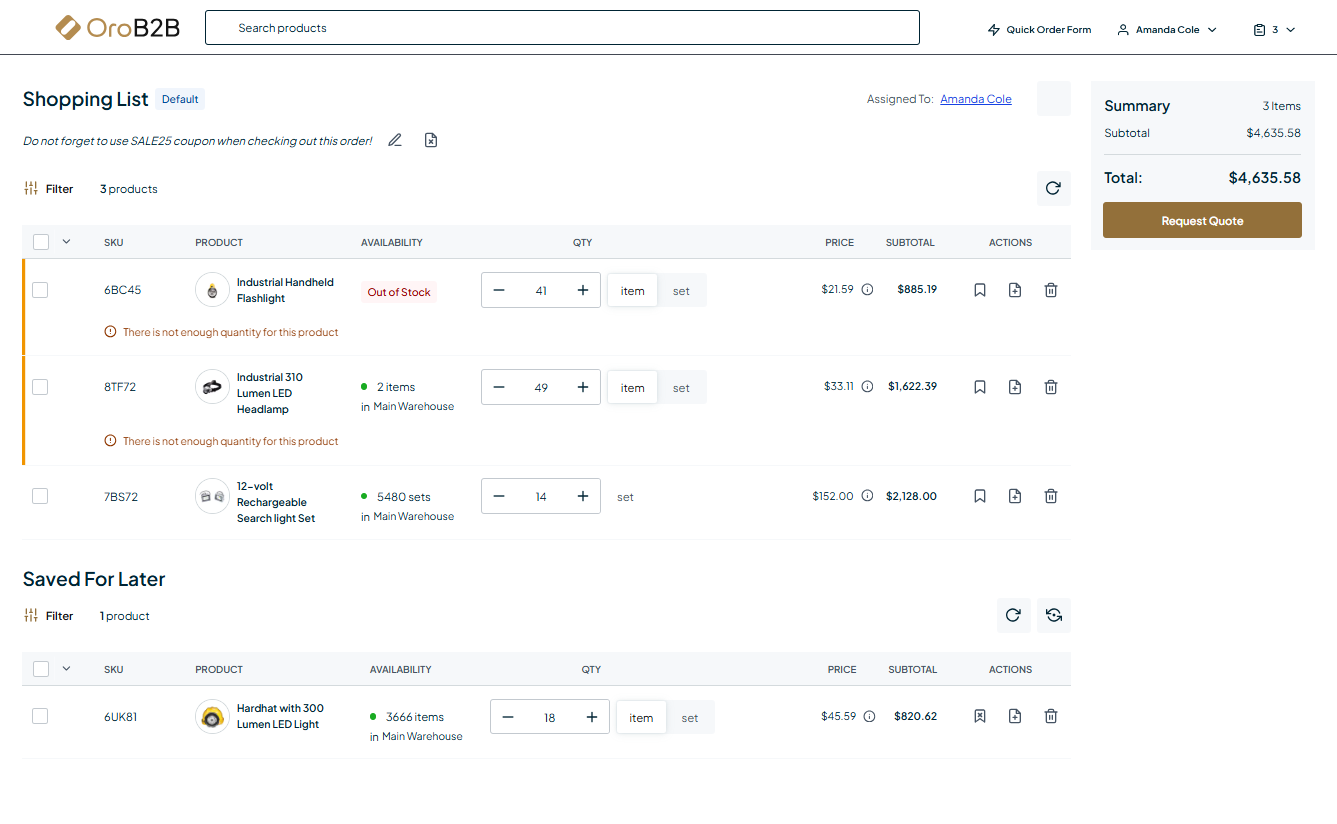The image size is (1337, 824).
Task: Expand the shopping lists dropdown in header
Action: (1275, 30)
